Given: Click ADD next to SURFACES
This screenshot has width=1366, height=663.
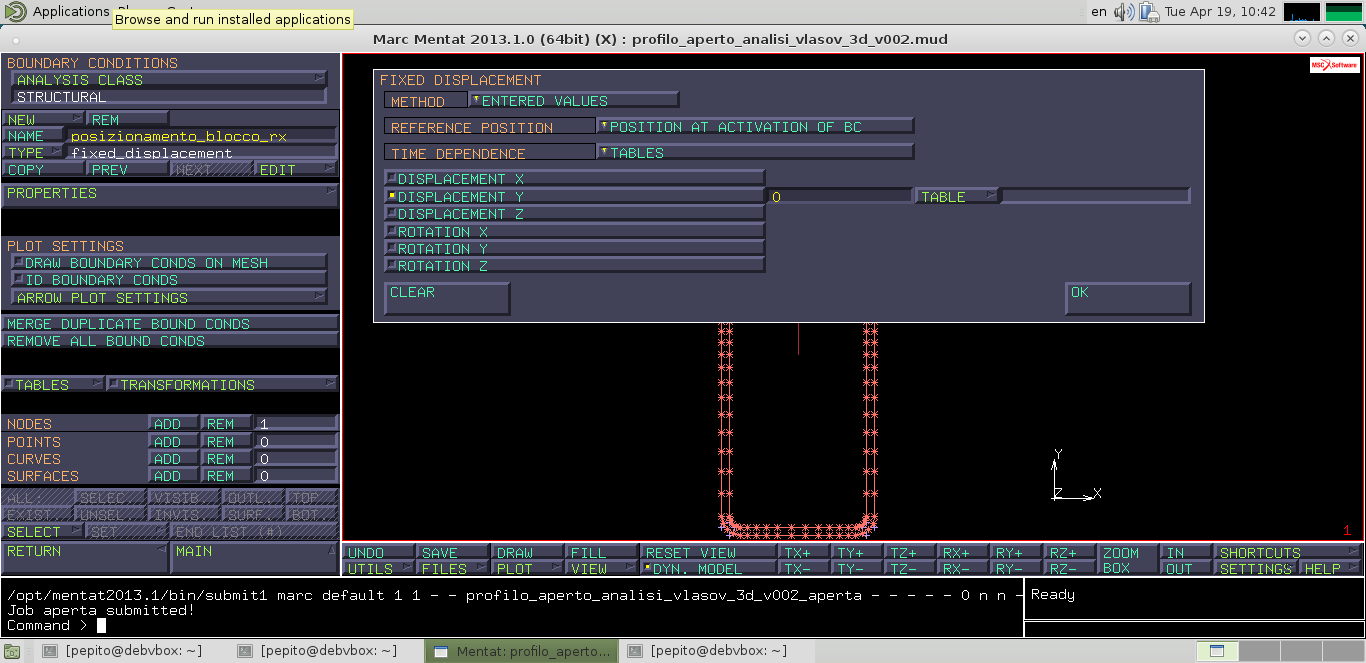Looking at the screenshot, I should coord(174,476).
